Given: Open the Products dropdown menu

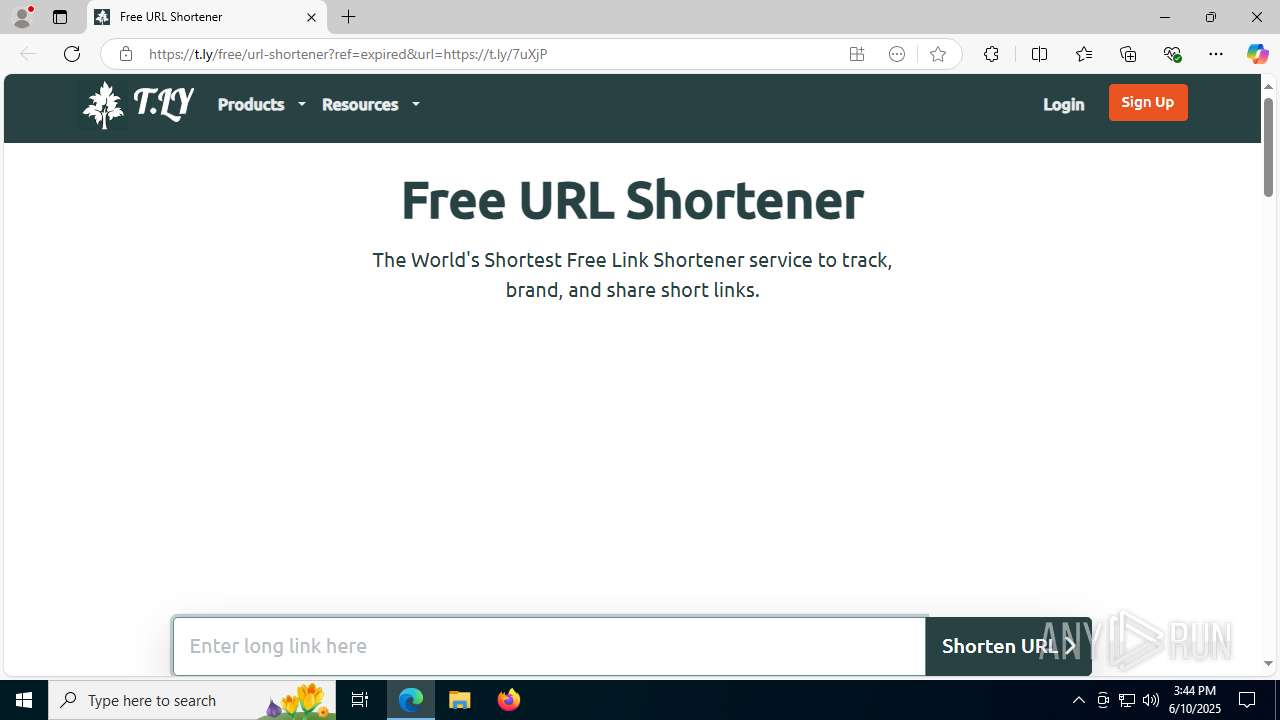Looking at the screenshot, I should 261,104.
